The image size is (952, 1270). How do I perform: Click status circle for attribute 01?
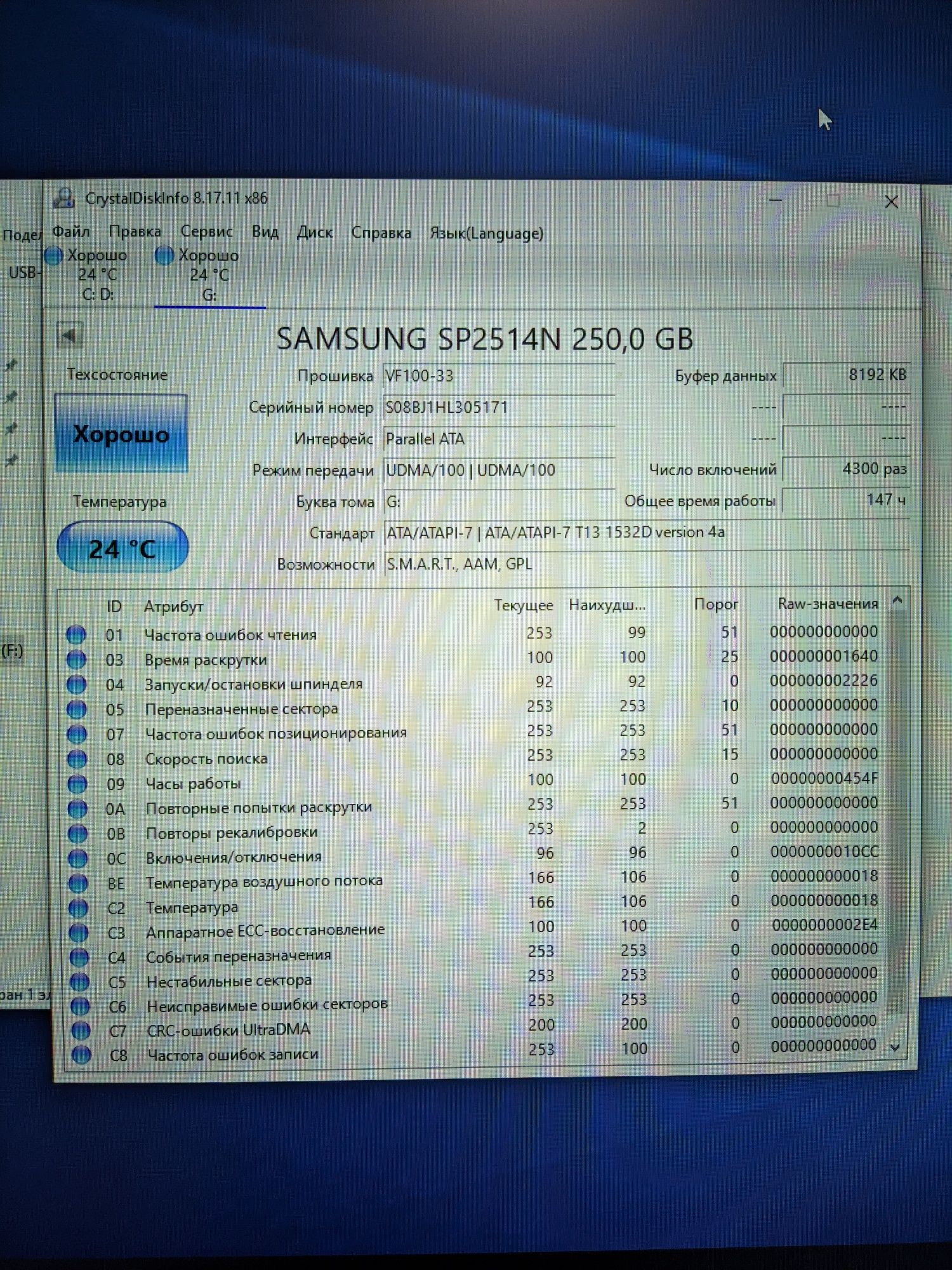76,634
